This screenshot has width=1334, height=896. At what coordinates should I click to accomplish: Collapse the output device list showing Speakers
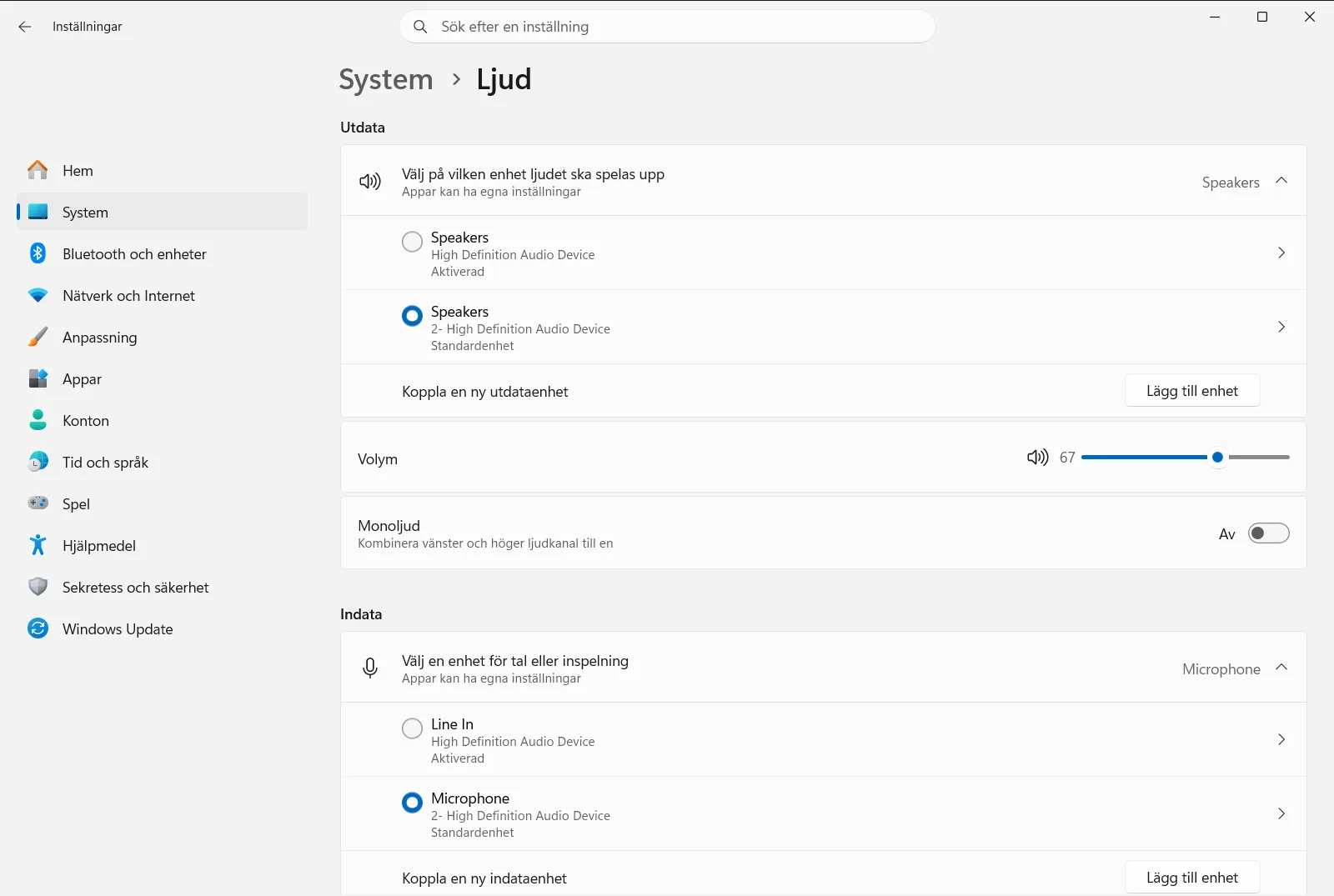click(x=1281, y=181)
